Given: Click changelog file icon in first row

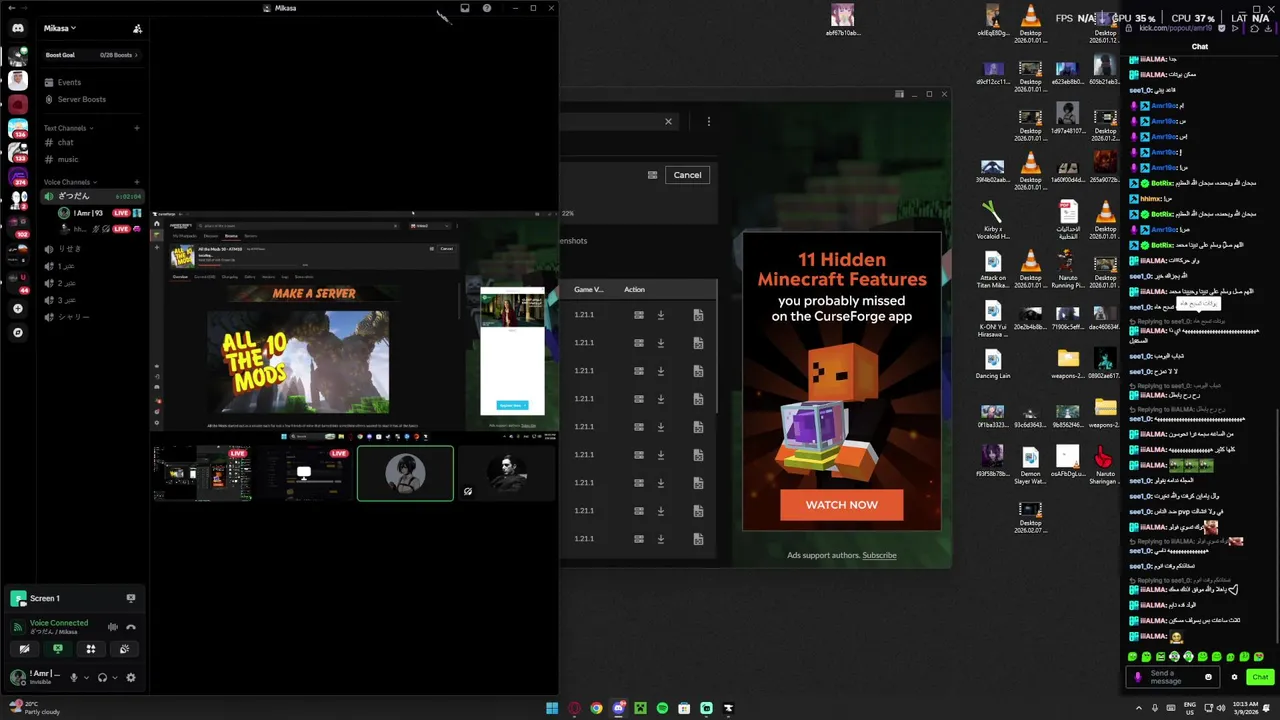Looking at the screenshot, I should [x=698, y=315].
